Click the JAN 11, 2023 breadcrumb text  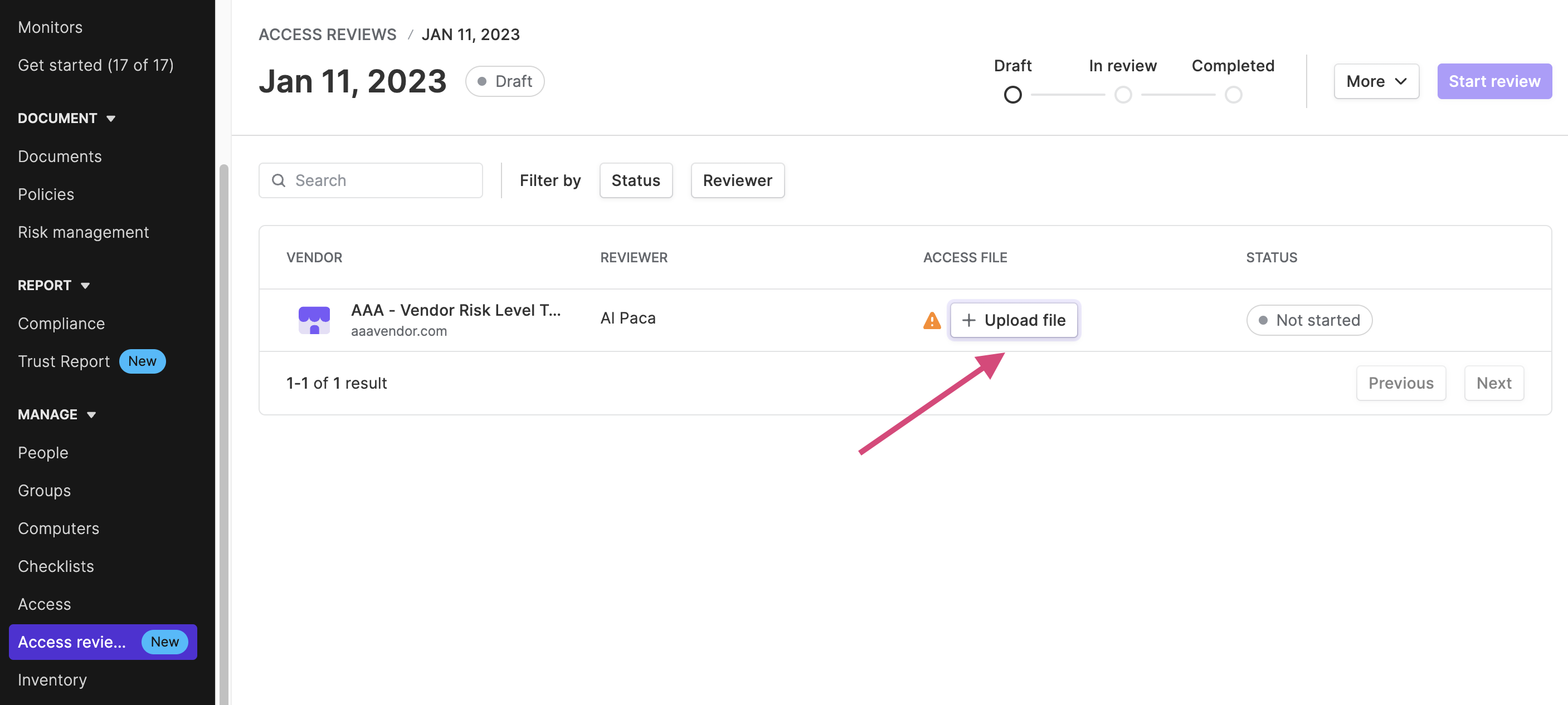point(470,35)
